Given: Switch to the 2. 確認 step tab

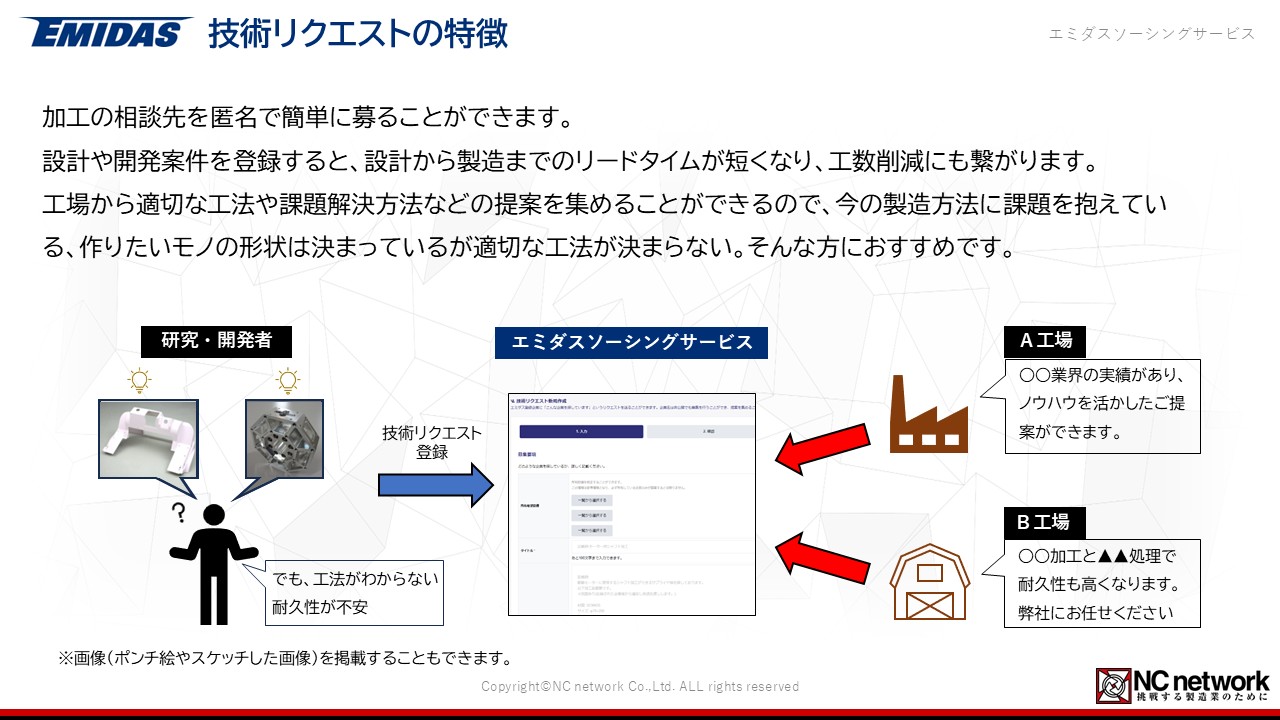Looking at the screenshot, I should tap(708, 431).
